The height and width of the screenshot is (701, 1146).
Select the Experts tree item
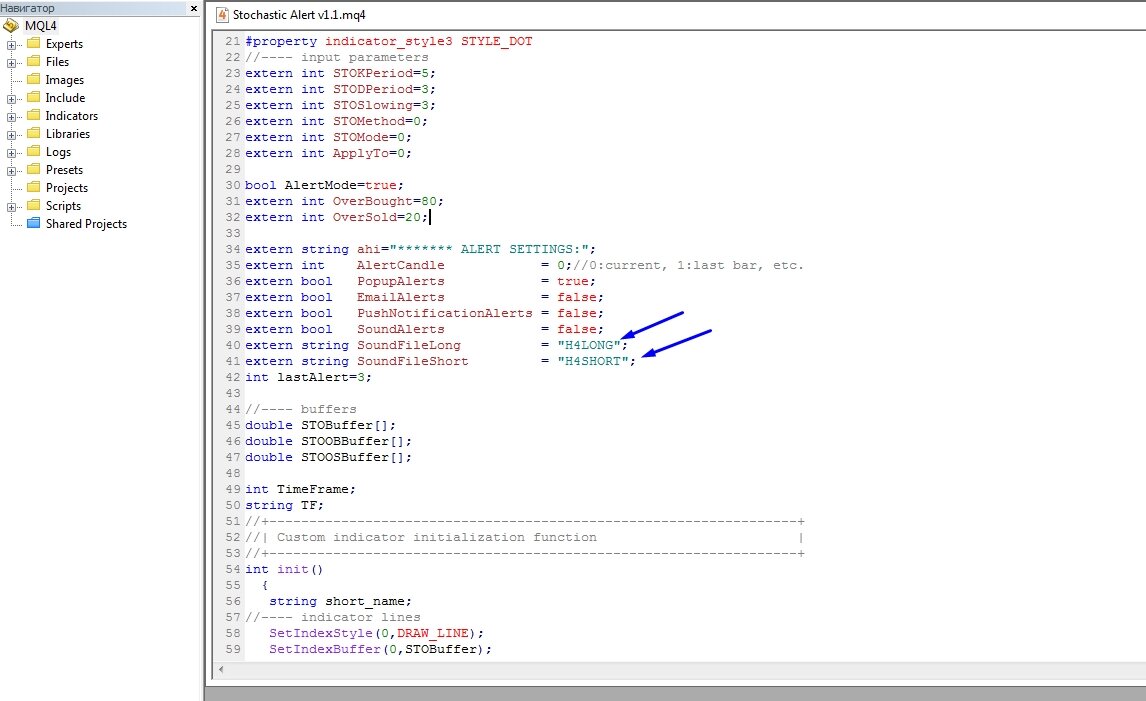(x=64, y=44)
